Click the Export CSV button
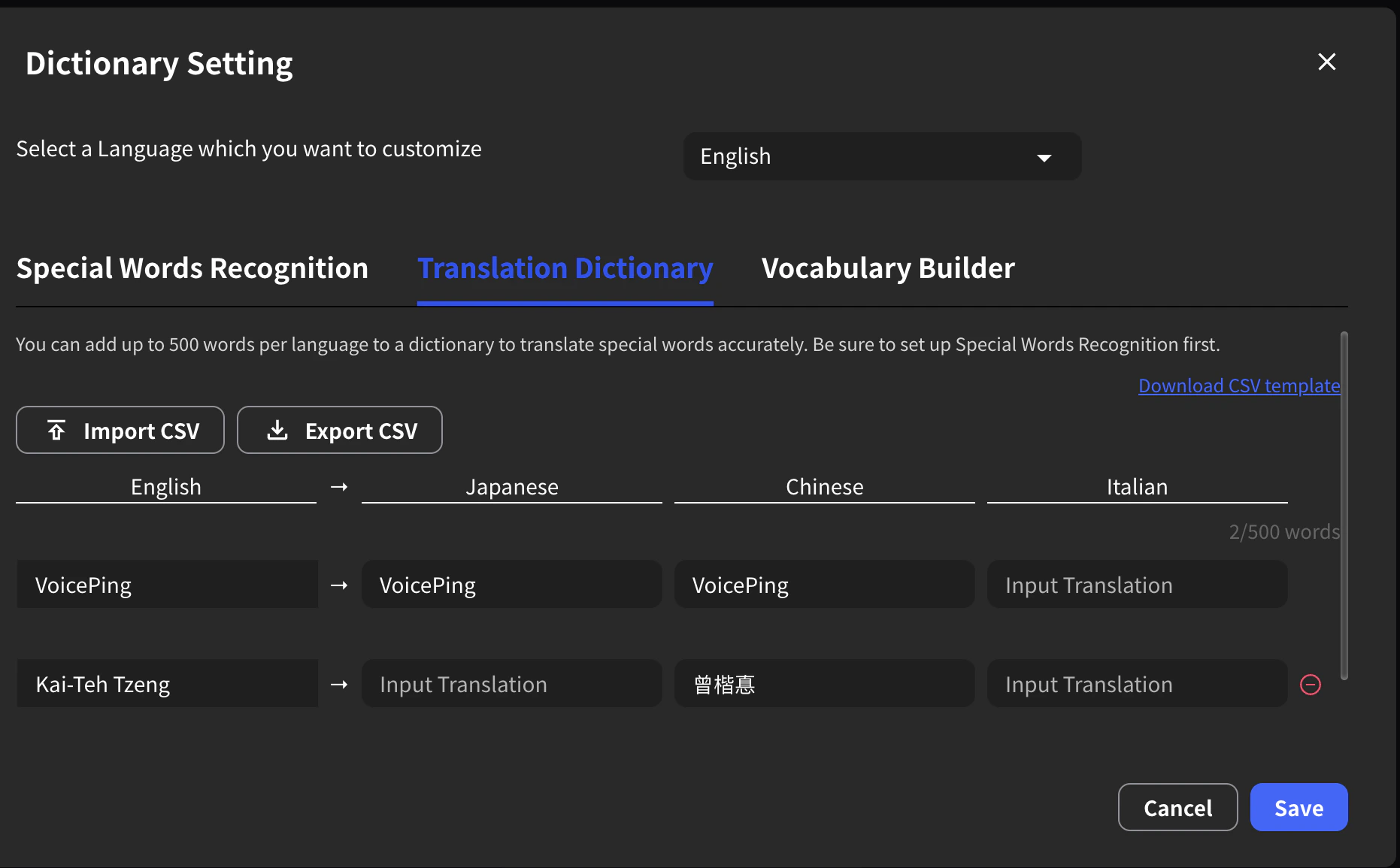The width and height of the screenshot is (1400, 868). [340, 431]
